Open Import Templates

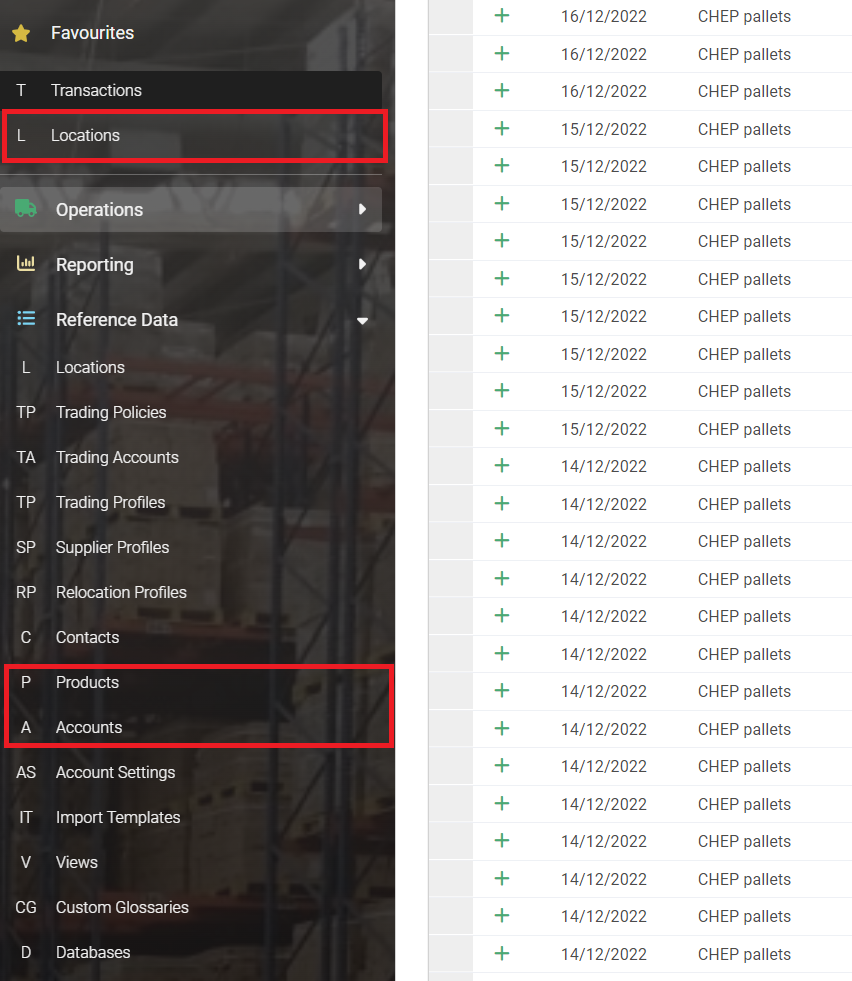[118, 817]
